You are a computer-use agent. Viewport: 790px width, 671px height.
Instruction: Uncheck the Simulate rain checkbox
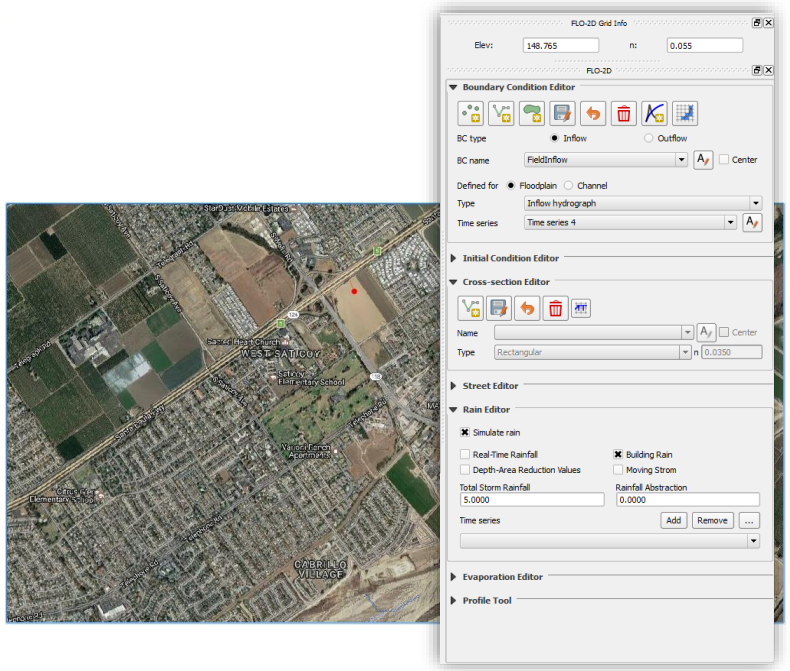465,433
